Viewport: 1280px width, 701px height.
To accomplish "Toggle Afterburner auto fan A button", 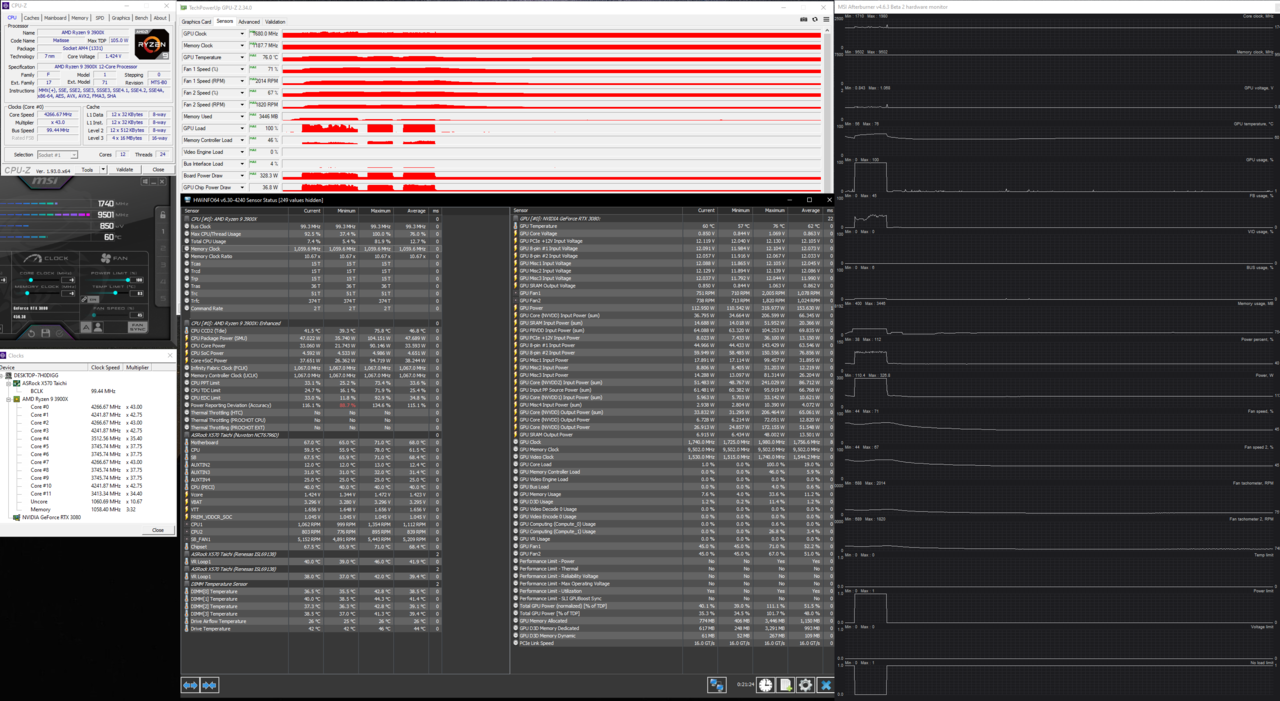I will [x=86, y=327].
